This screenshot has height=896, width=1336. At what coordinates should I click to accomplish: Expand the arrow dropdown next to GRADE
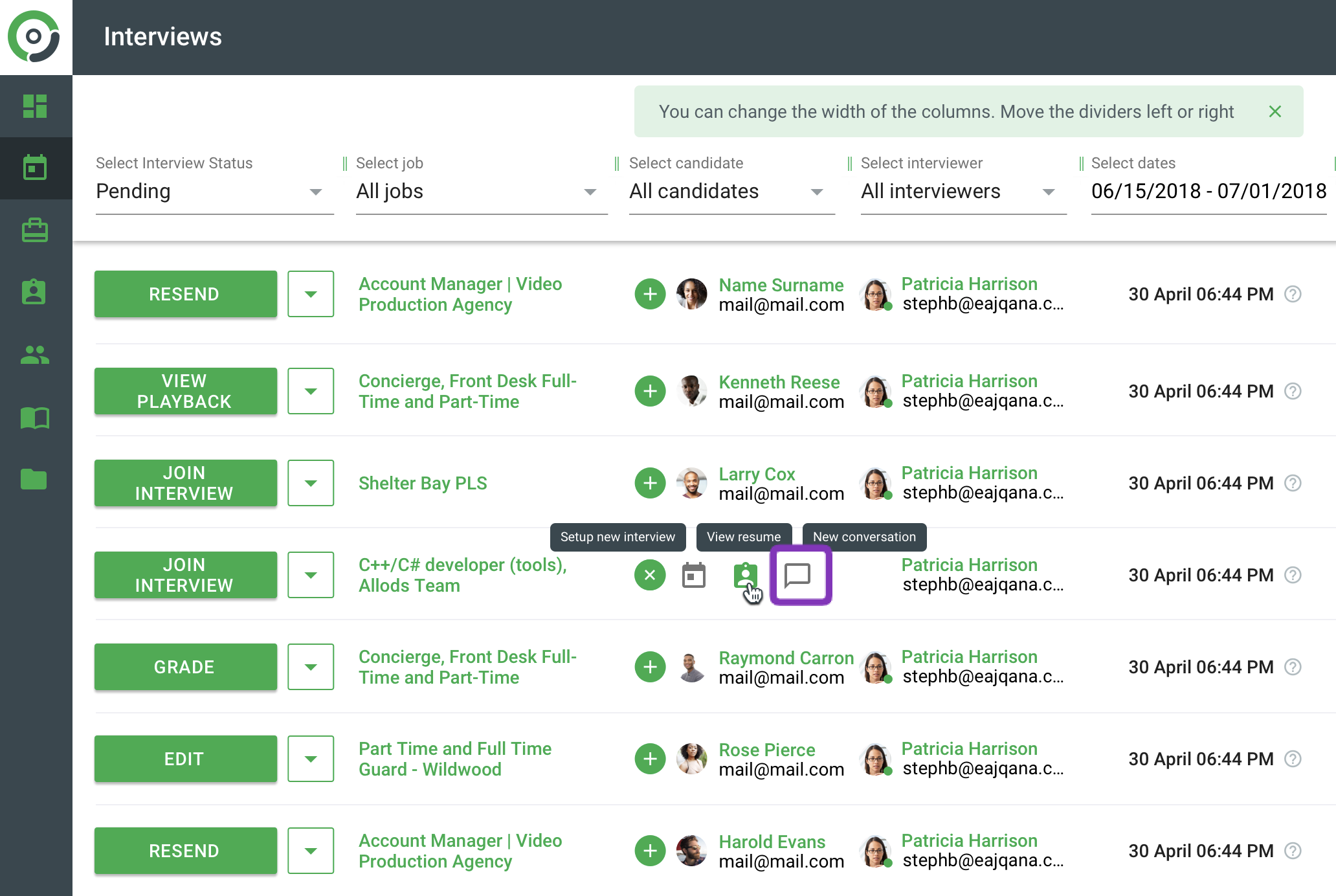pos(311,667)
